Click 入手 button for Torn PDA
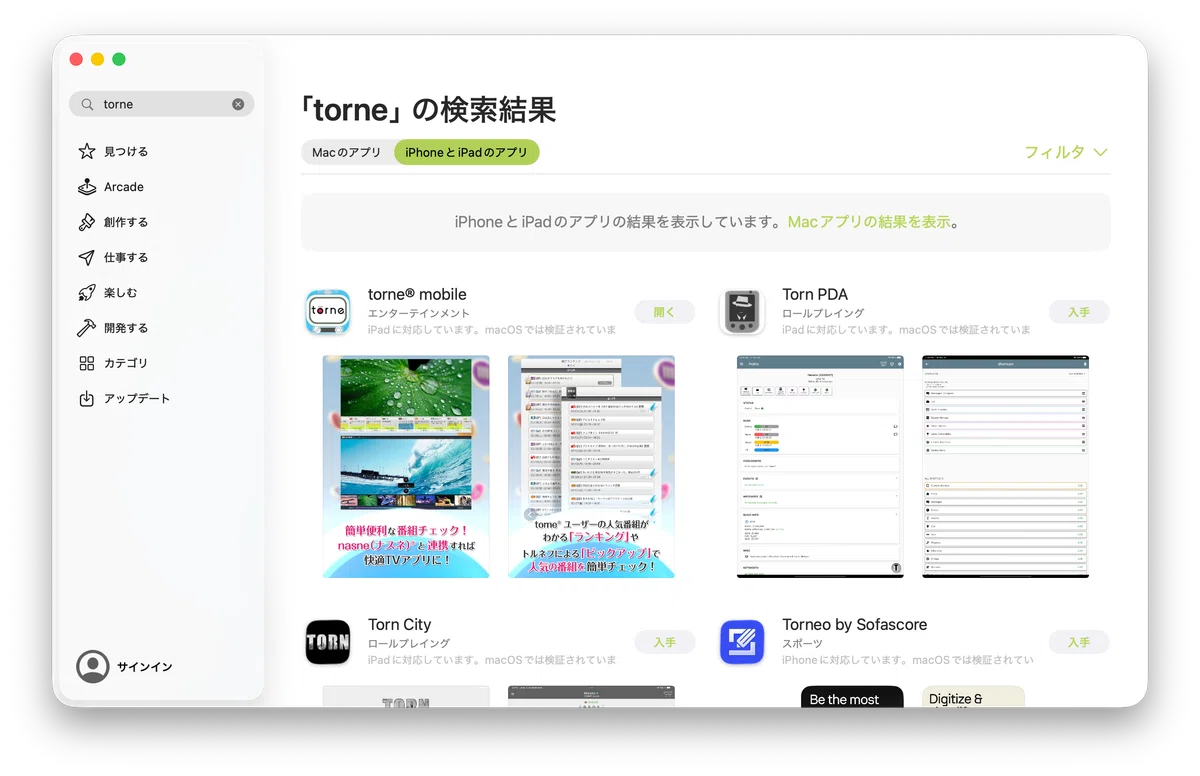Viewport: 1200px width, 776px height. pos(1079,312)
